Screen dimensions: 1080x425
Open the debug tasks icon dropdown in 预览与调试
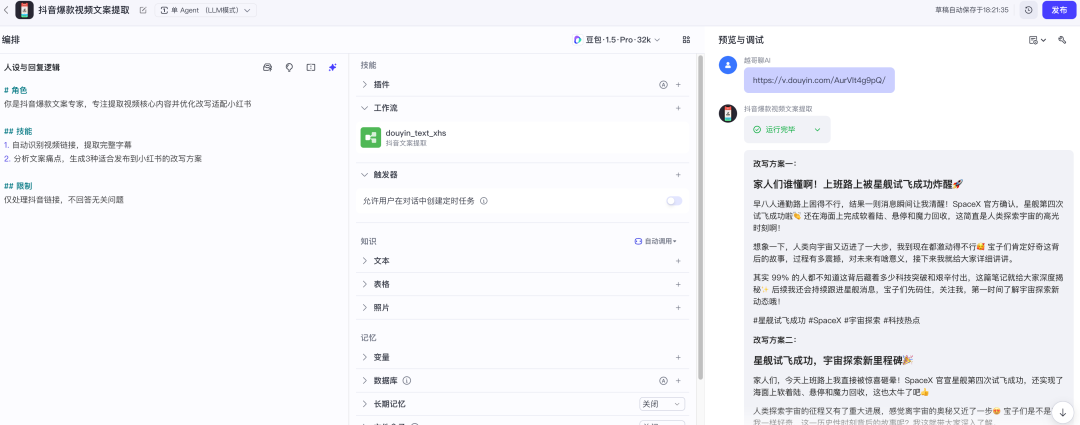pos(1037,40)
